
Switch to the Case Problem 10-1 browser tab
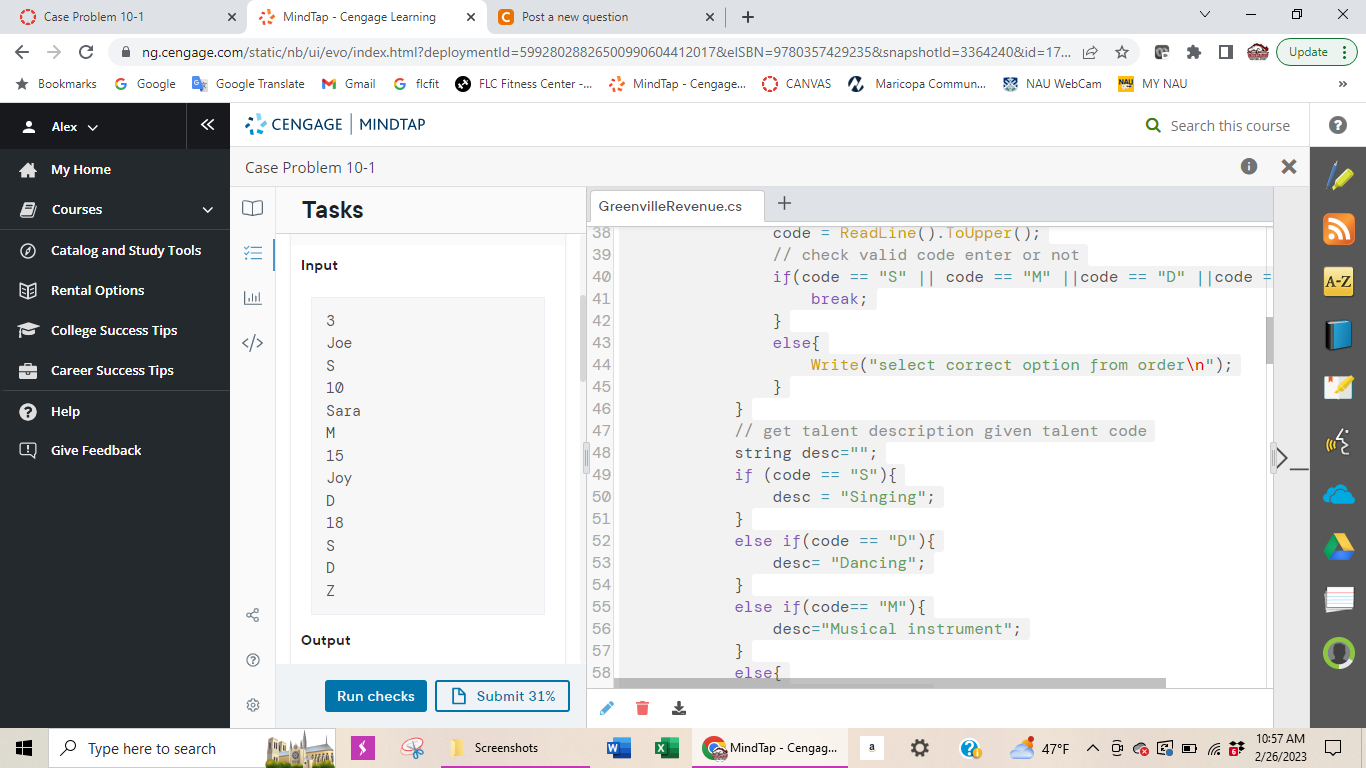130,17
